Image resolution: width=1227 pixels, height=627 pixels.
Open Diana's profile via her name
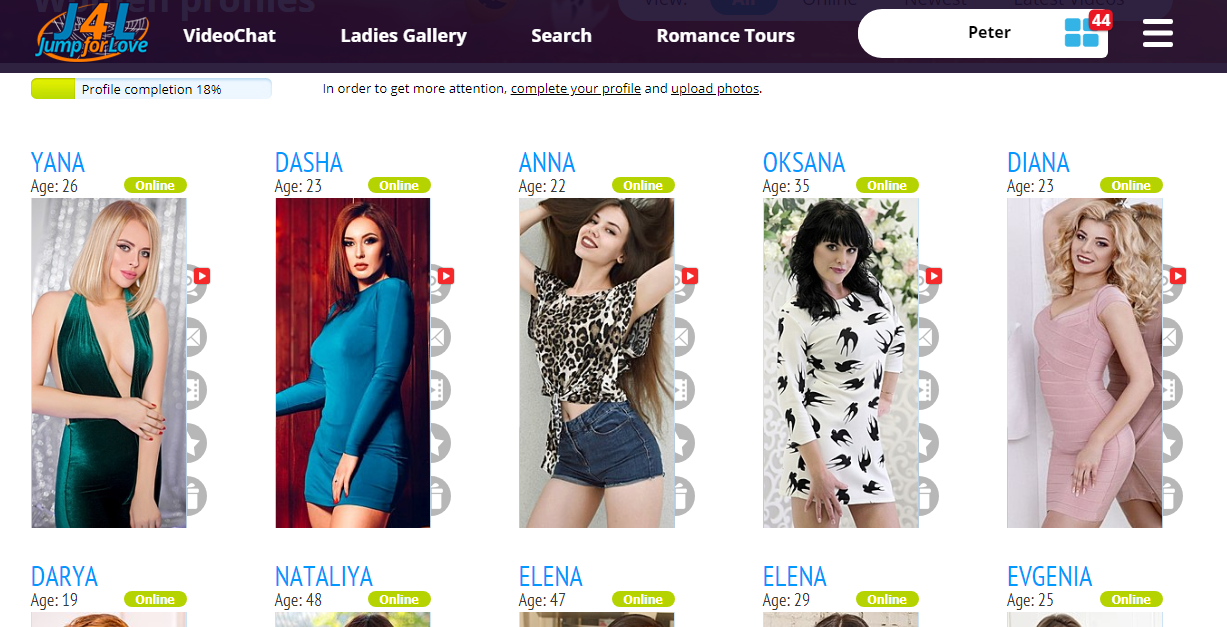pos(1038,163)
